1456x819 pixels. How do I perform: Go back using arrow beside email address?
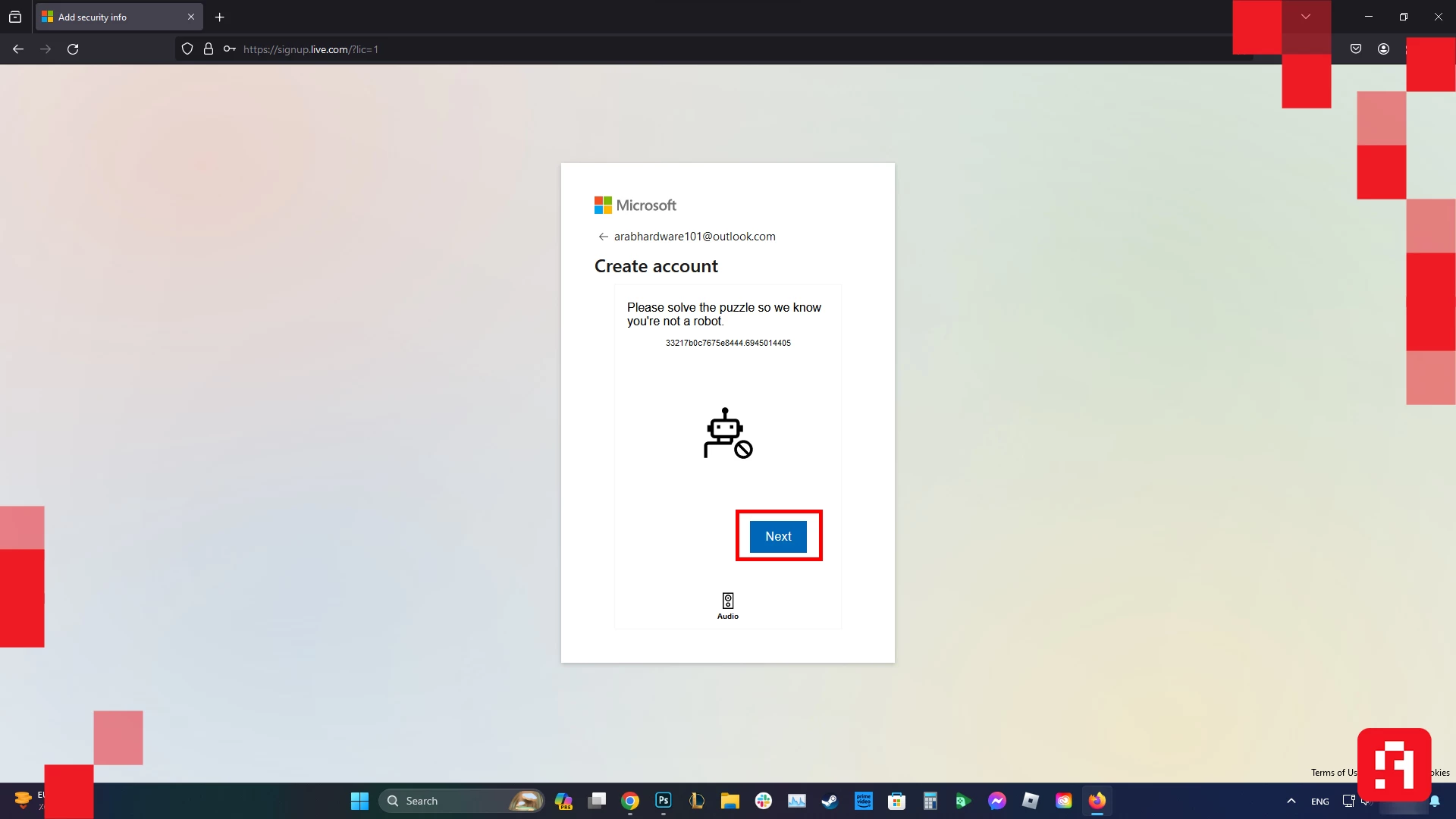tap(603, 237)
